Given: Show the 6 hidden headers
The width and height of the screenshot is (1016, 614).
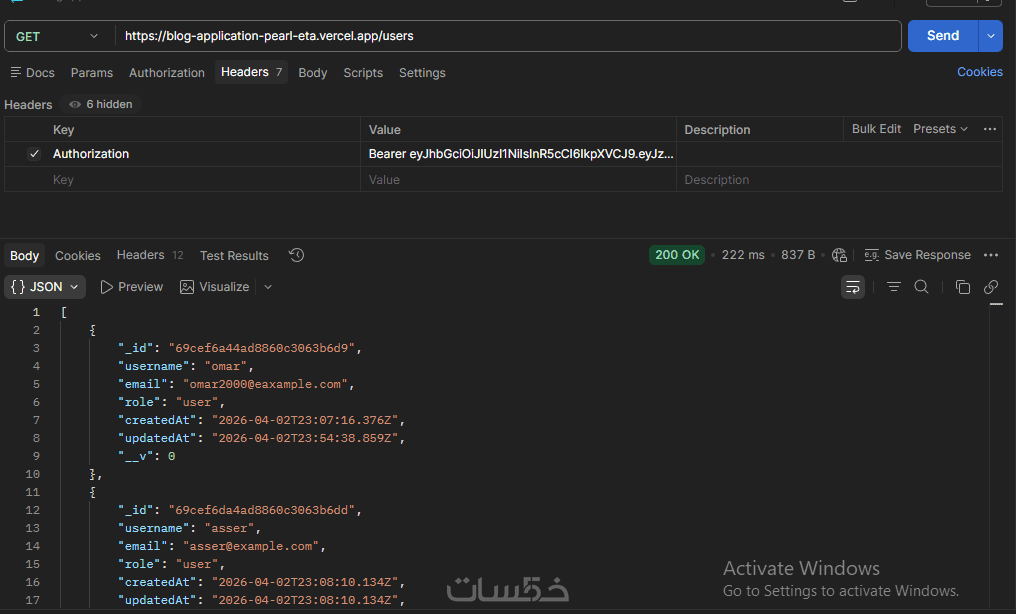Looking at the screenshot, I should tap(101, 104).
